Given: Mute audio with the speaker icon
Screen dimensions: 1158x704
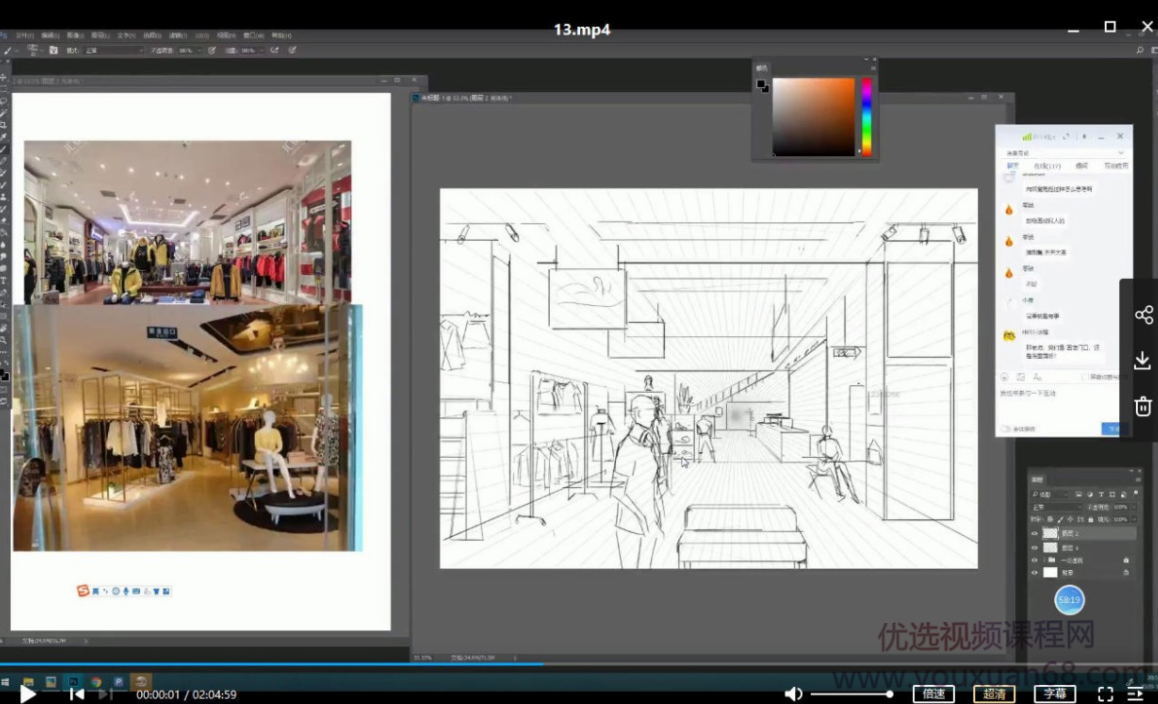Looking at the screenshot, I should pyautogui.click(x=793, y=692).
